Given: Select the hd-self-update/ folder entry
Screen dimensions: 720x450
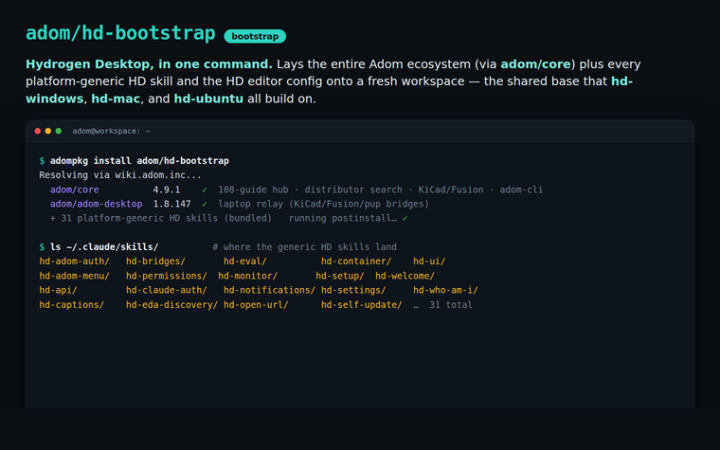Looking at the screenshot, I should click(x=361, y=305).
